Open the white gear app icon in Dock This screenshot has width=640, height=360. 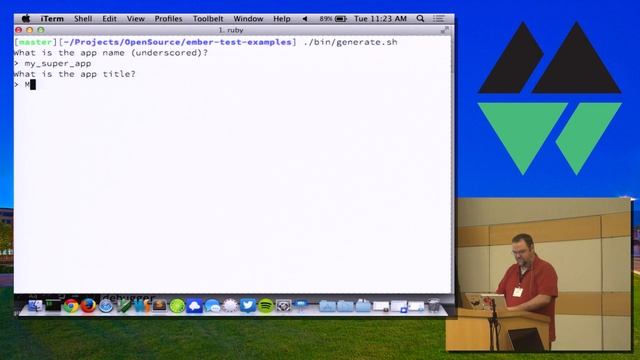tap(230, 305)
